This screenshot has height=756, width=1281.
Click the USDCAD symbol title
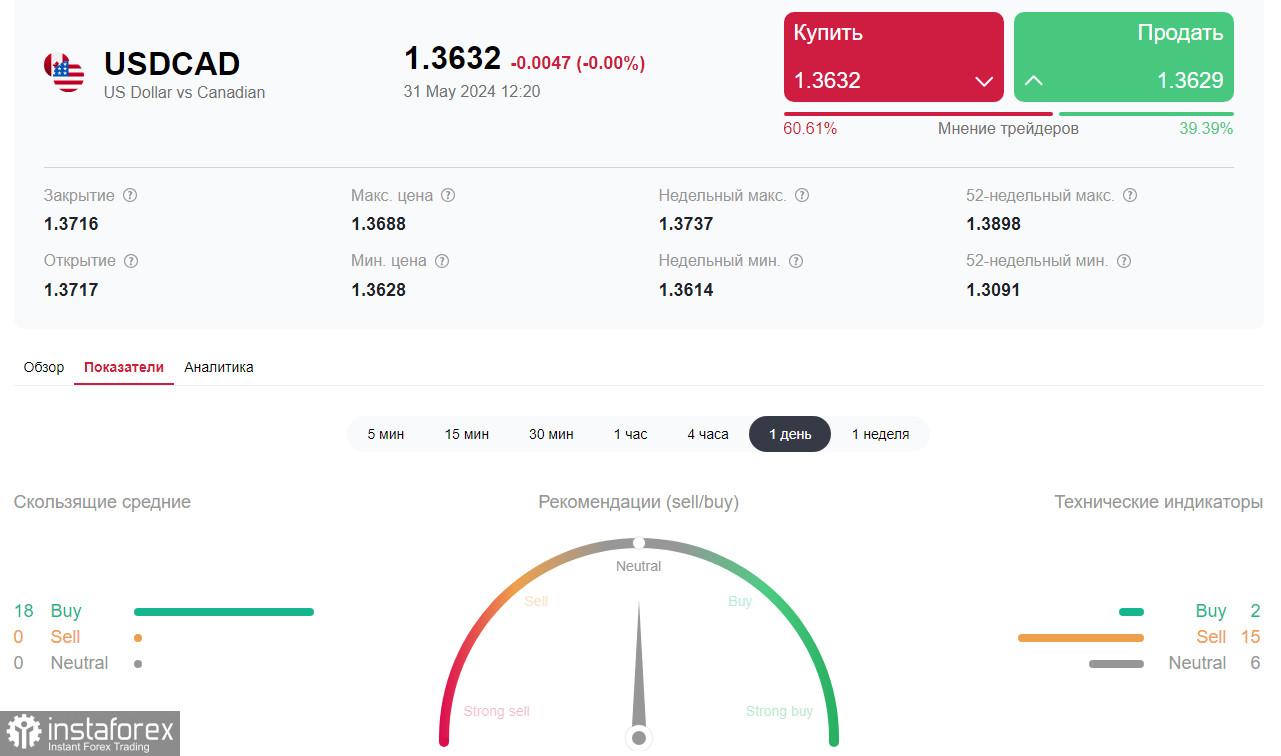click(x=172, y=64)
